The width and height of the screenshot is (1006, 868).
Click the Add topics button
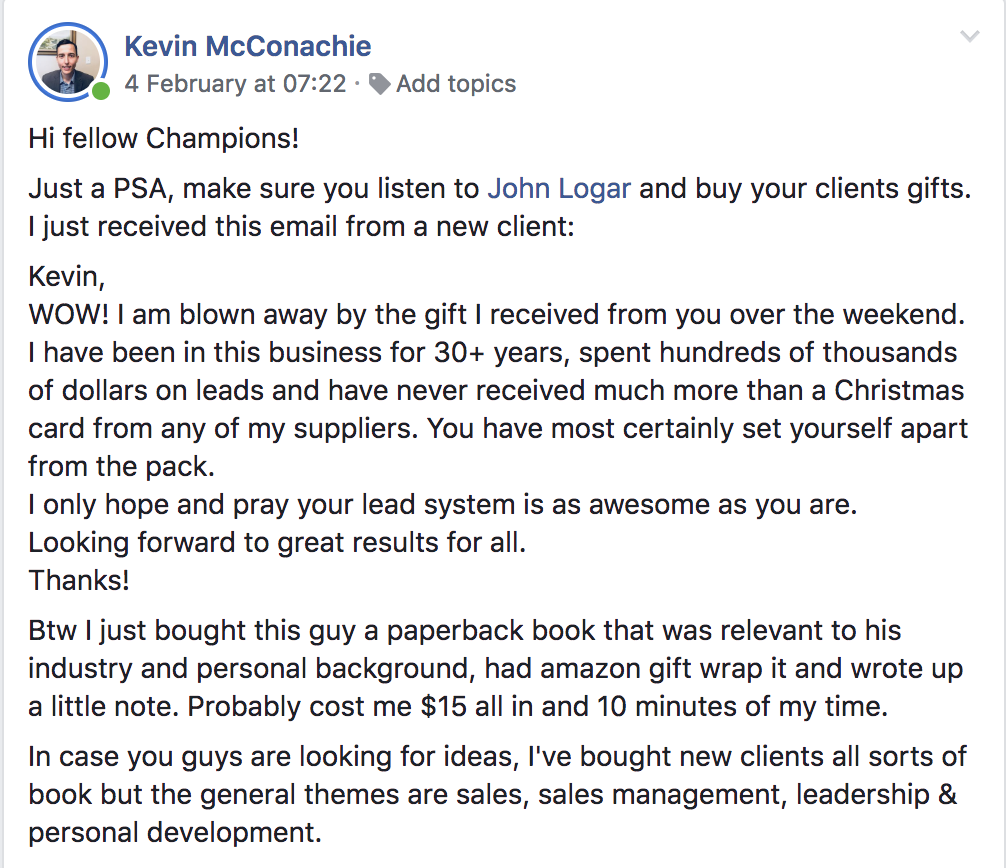pyautogui.click(x=455, y=84)
